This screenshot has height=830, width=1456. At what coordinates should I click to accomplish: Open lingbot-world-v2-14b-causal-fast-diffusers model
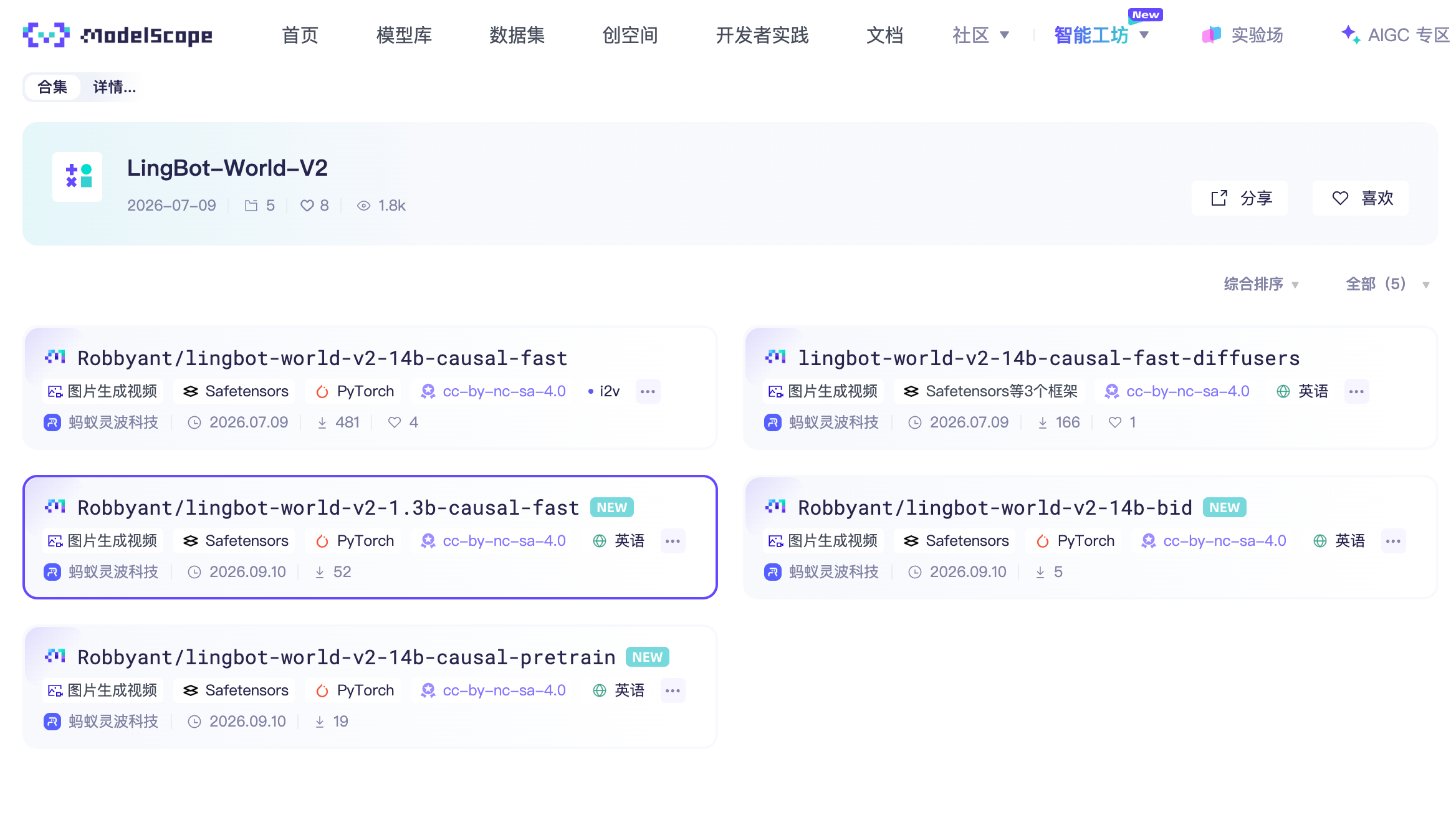1048,358
